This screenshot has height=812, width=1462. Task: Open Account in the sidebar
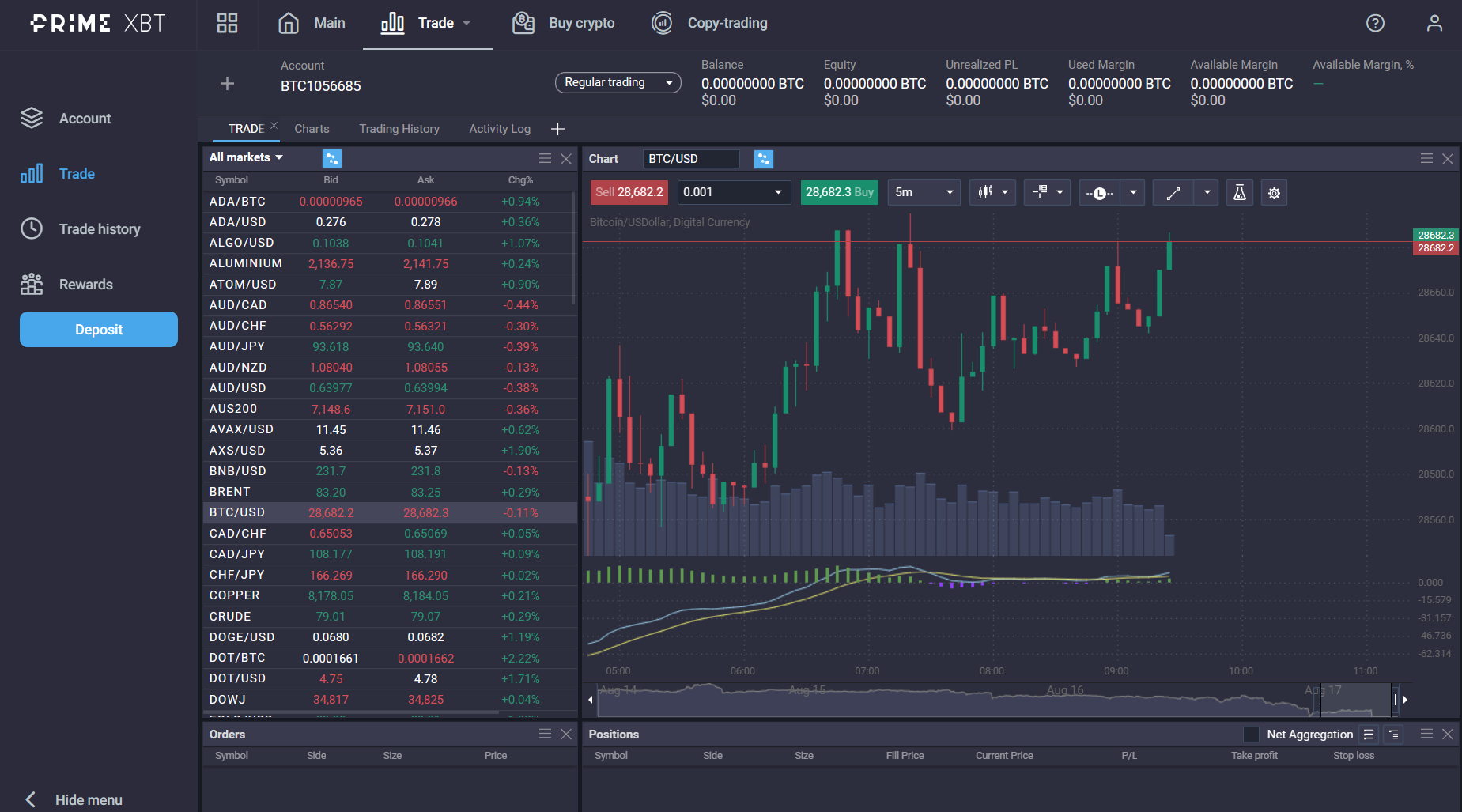click(x=66, y=119)
